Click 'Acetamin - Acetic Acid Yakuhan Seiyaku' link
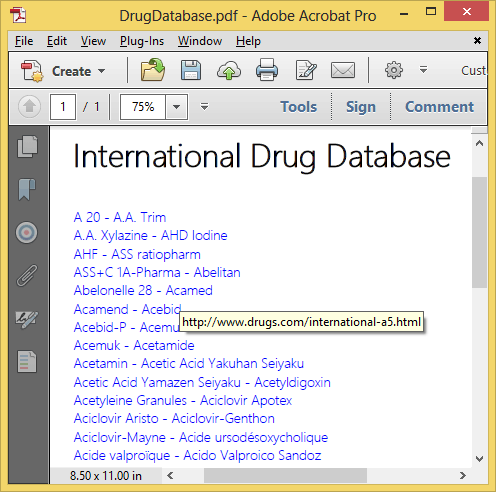This screenshot has height=492, width=496. 189,363
